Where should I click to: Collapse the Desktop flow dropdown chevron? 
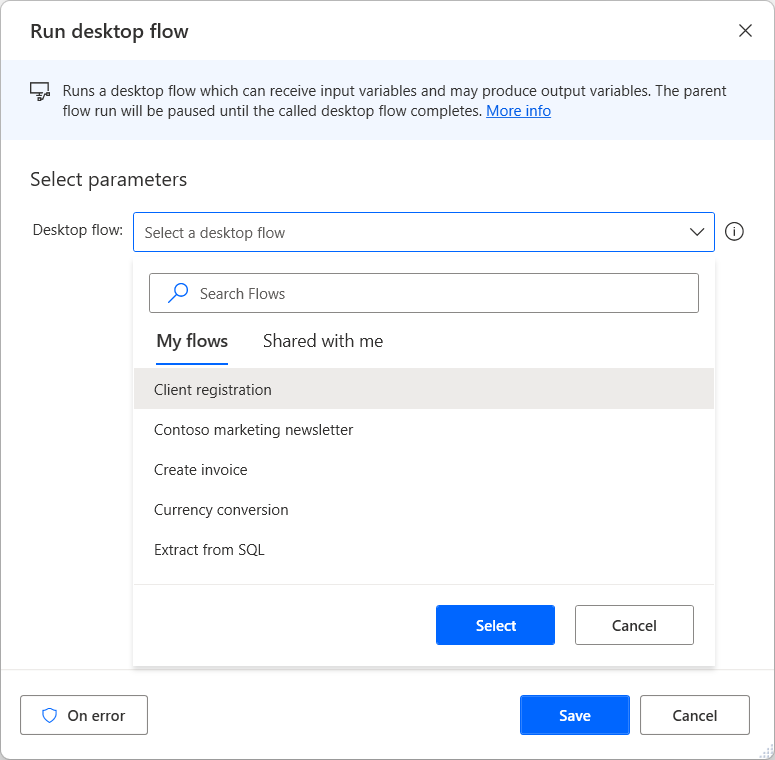pos(697,232)
